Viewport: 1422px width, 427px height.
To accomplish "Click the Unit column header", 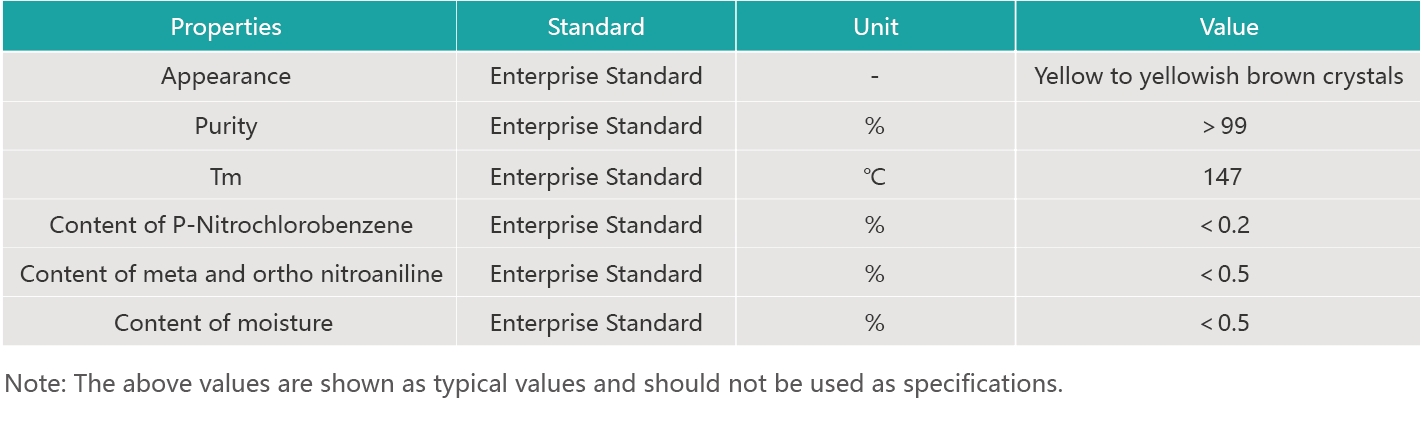I will pos(875,27).
